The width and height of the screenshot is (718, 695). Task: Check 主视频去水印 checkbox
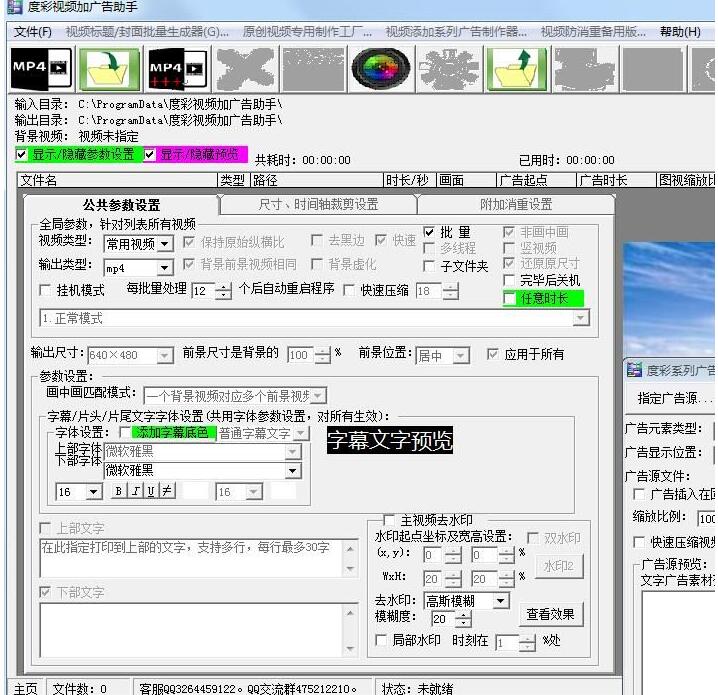click(389, 520)
